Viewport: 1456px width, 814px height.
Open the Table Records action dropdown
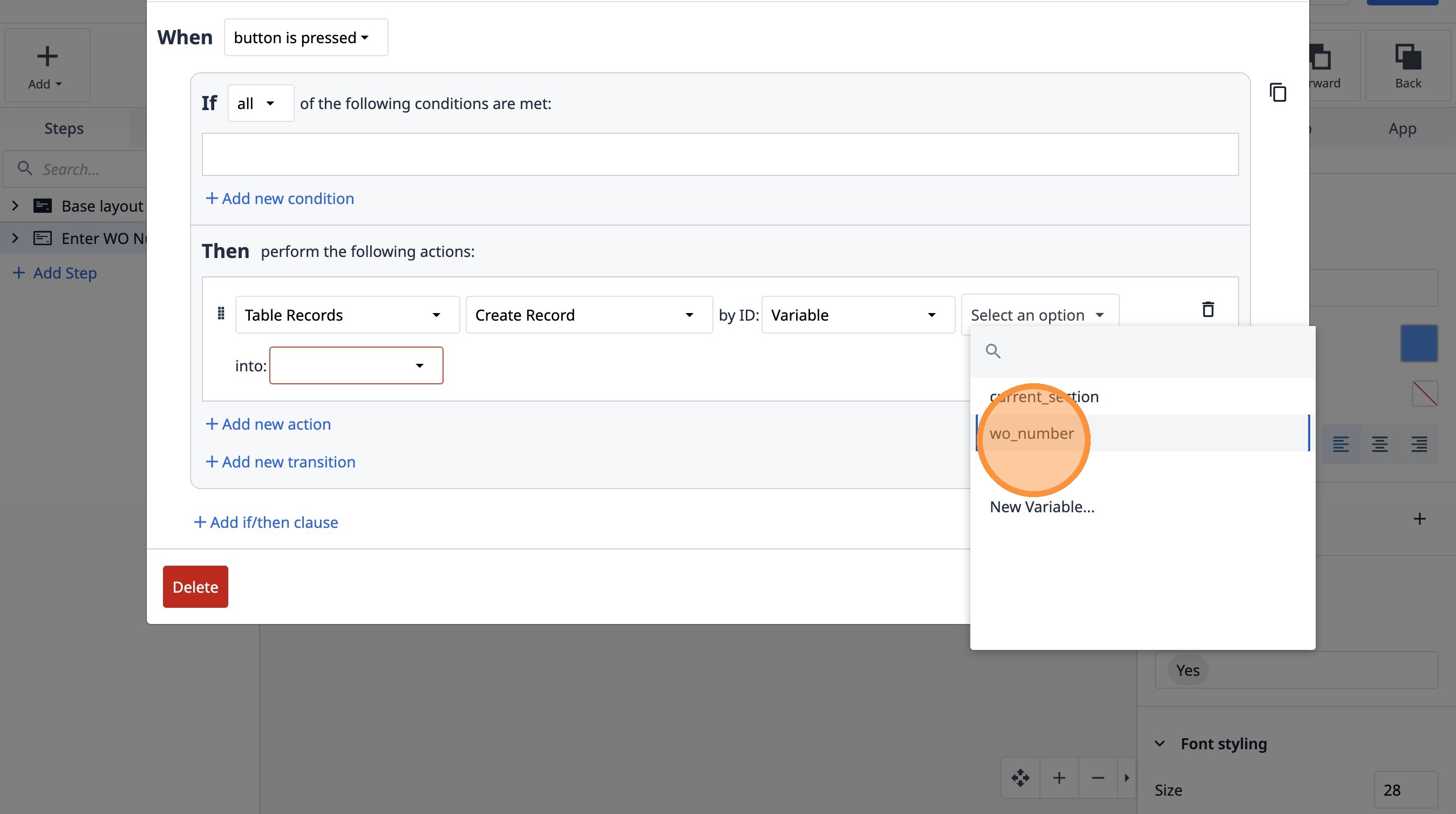tap(347, 315)
